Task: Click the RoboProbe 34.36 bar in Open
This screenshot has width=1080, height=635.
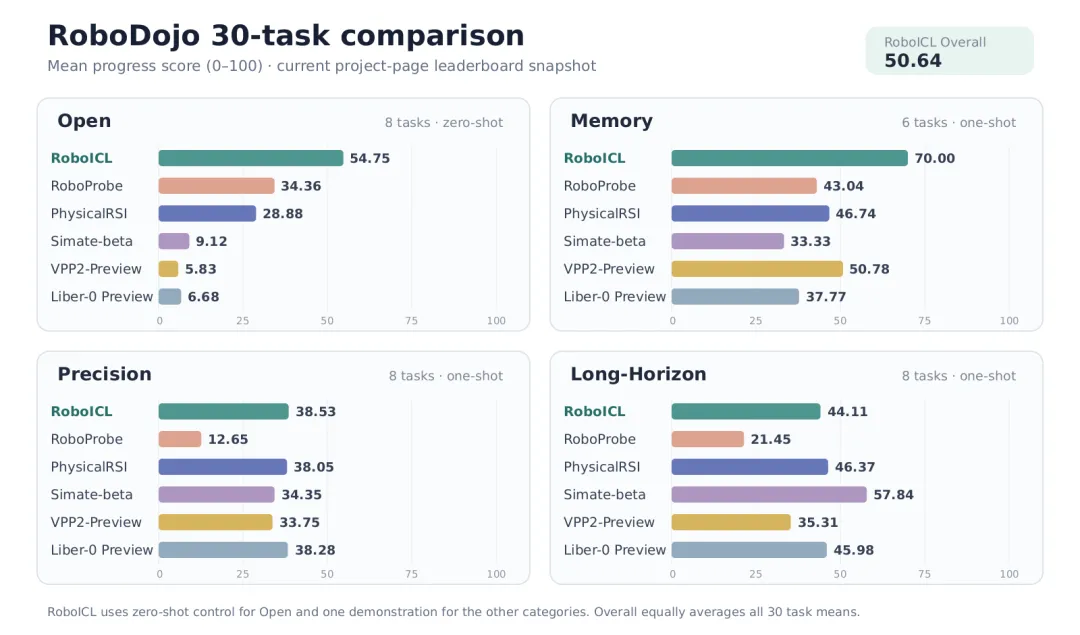Action: [216, 186]
